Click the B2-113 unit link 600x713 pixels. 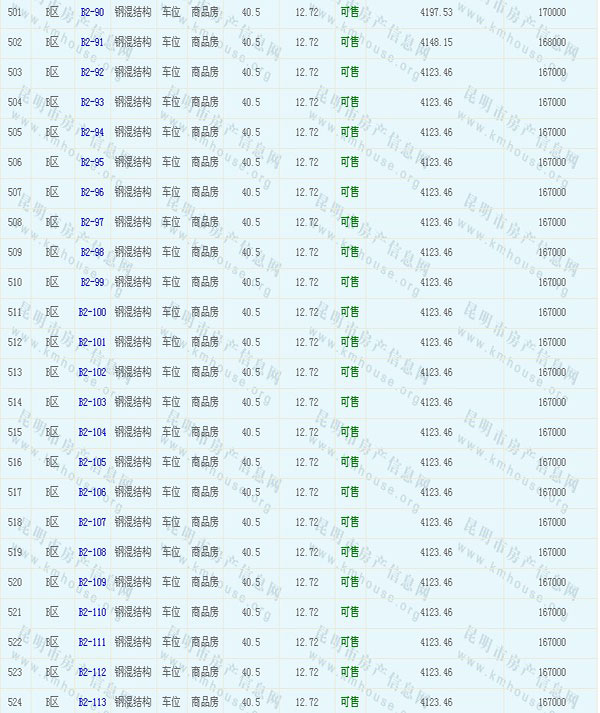92,702
